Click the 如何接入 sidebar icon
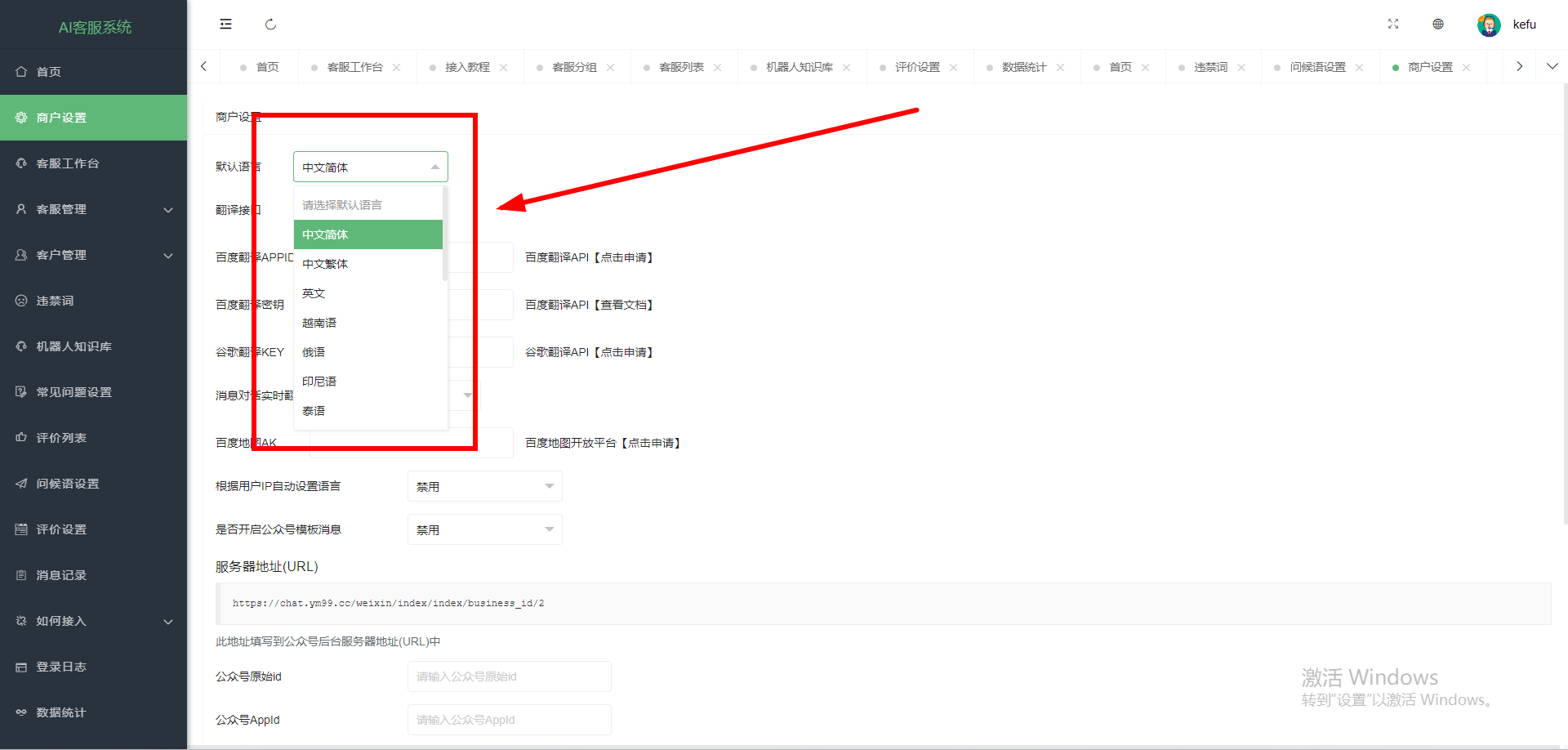Screen dimensions: 1568x750 [x=21, y=621]
